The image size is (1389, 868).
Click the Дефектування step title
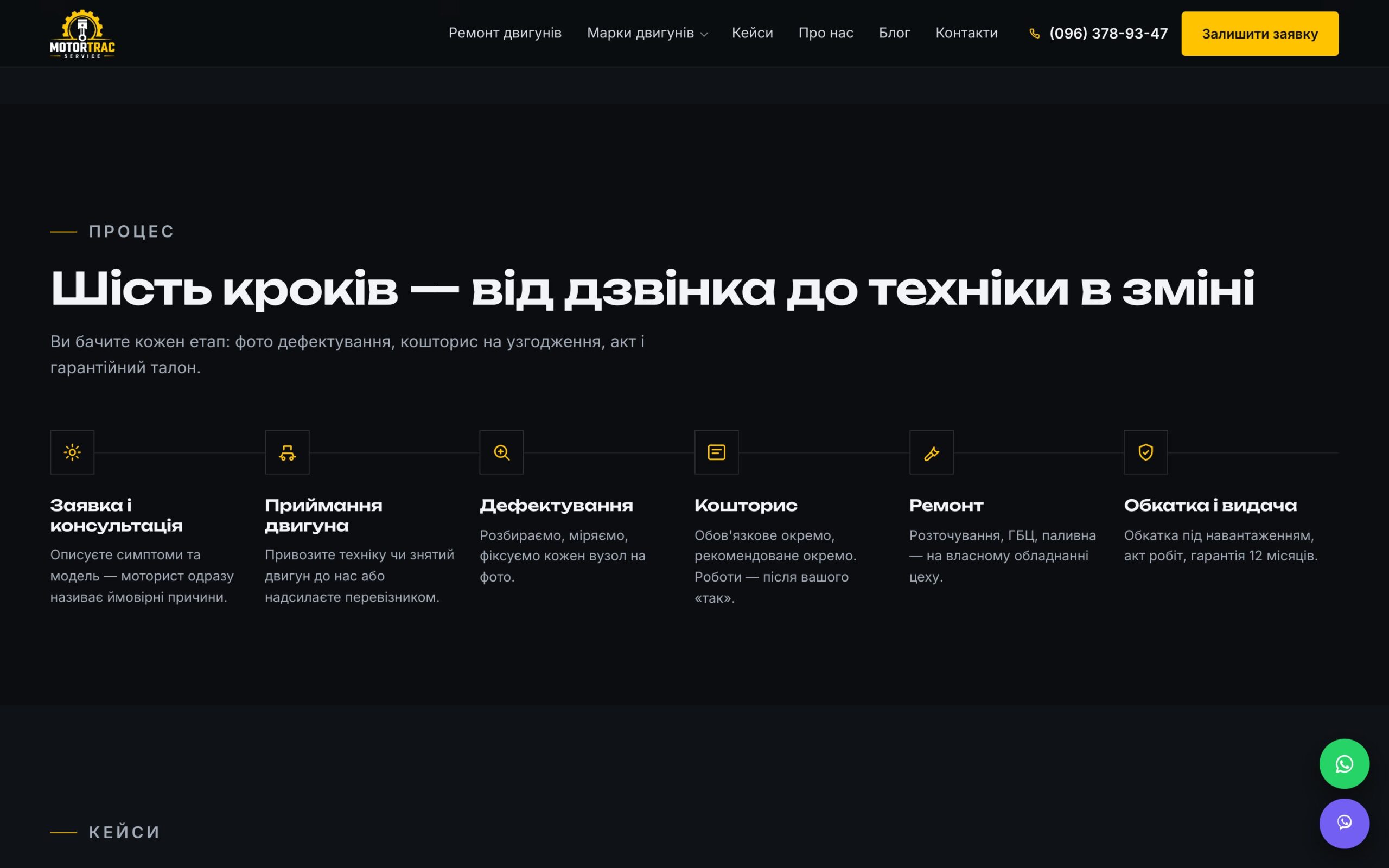click(556, 506)
